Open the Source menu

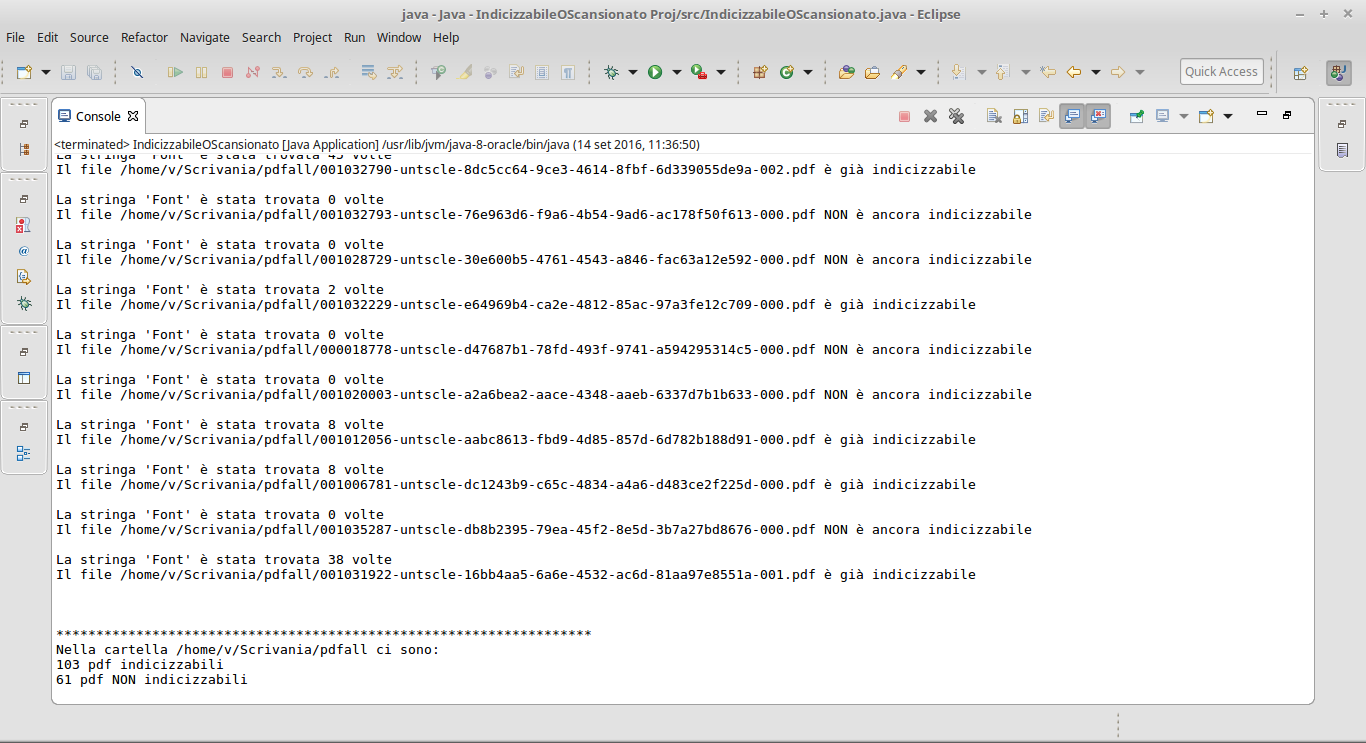[x=89, y=37]
